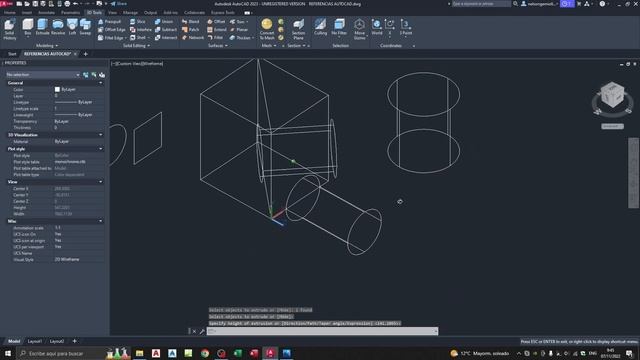Click the 3 Point UCS tool
The height and width of the screenshot is (360, 640).
pyautogui.click(x=406, y=27)
